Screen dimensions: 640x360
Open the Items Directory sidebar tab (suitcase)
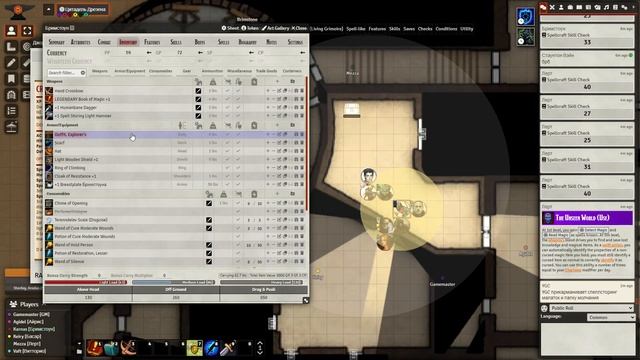point(570,7)
